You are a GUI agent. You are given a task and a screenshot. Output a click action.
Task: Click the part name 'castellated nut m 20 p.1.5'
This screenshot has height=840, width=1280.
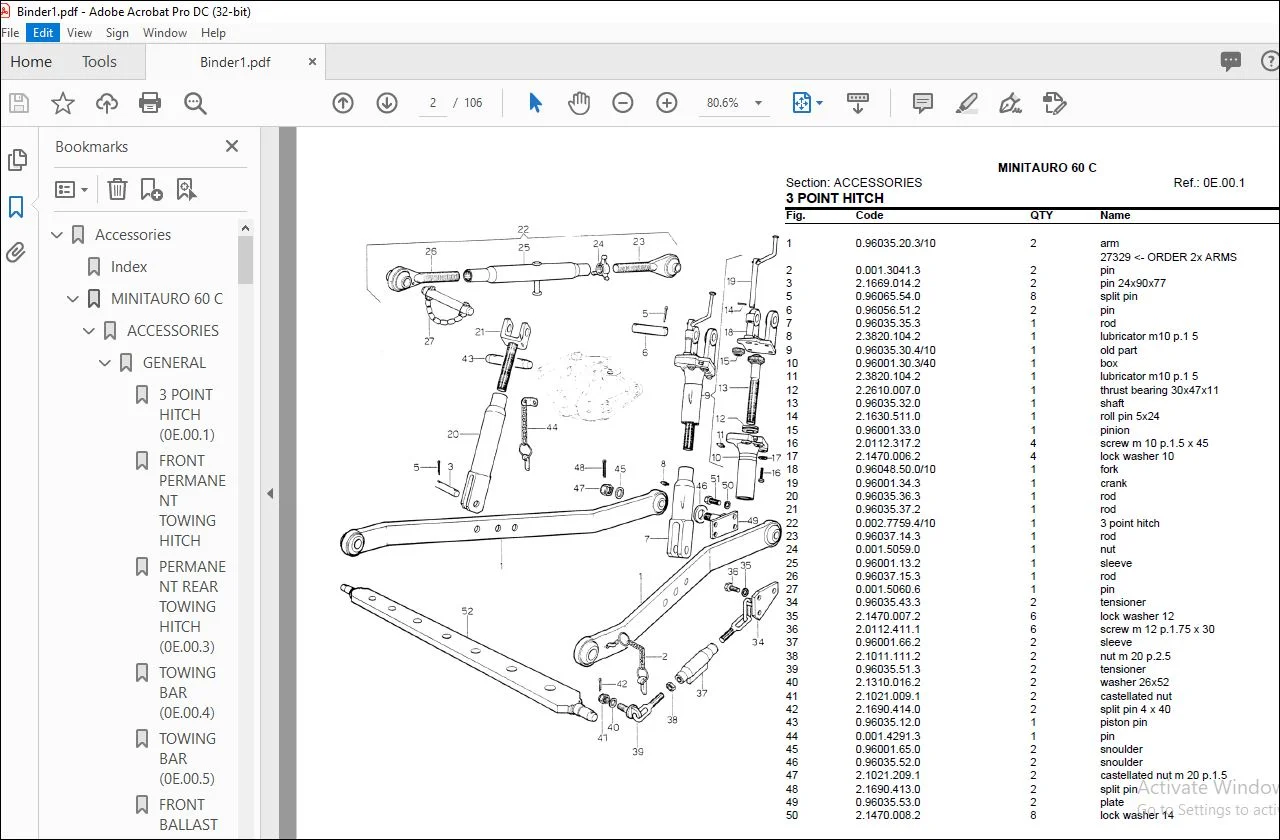[x=1163, y=776]
